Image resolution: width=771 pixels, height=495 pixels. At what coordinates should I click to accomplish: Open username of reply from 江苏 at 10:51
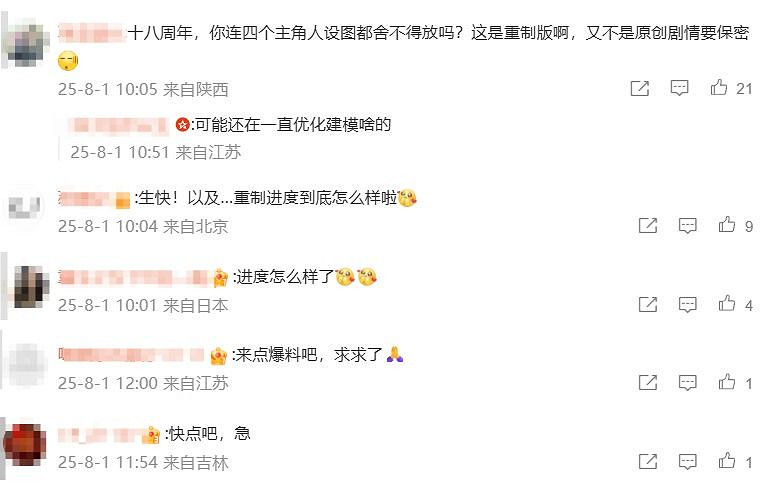[x=118, y=125]
